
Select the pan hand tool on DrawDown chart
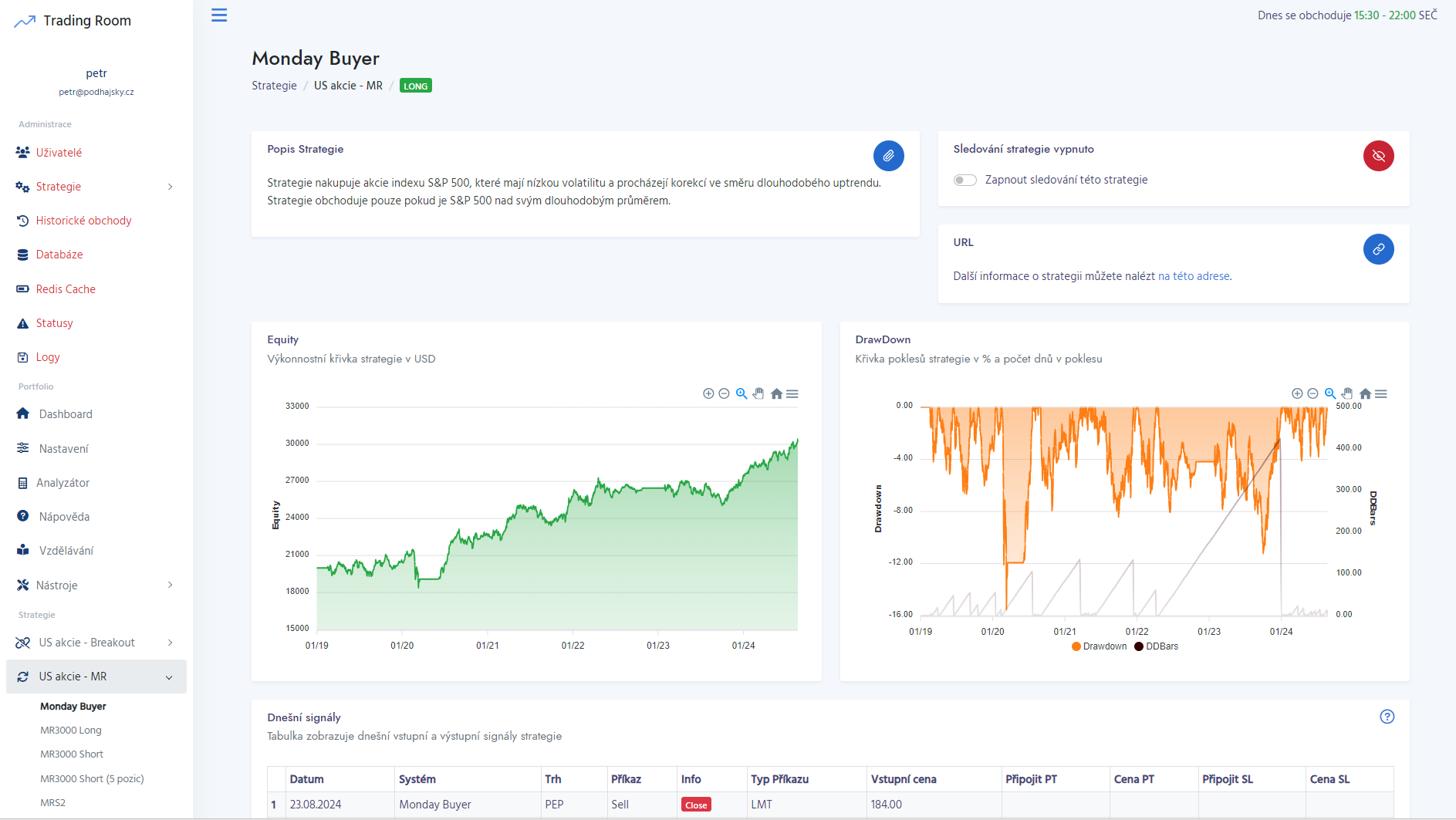(x=1347, y=394)
